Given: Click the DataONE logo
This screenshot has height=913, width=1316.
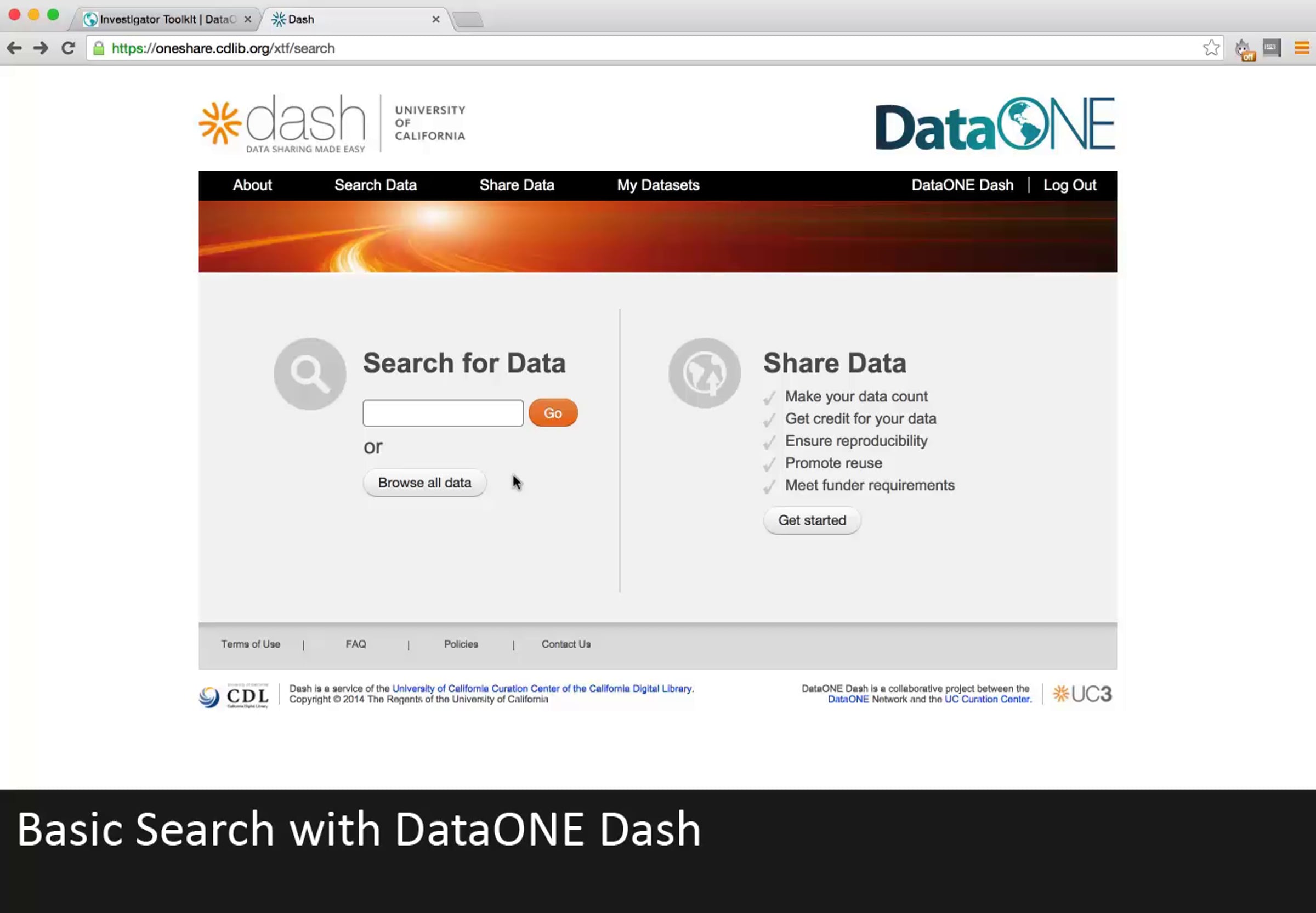Looking at the screenshot, I should click(995, 123).
